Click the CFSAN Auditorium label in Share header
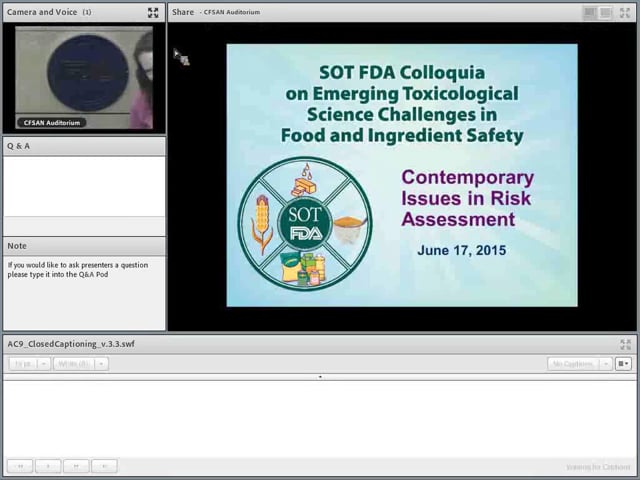The height and width of the screenshot is (480, 640). coord(231,12)
